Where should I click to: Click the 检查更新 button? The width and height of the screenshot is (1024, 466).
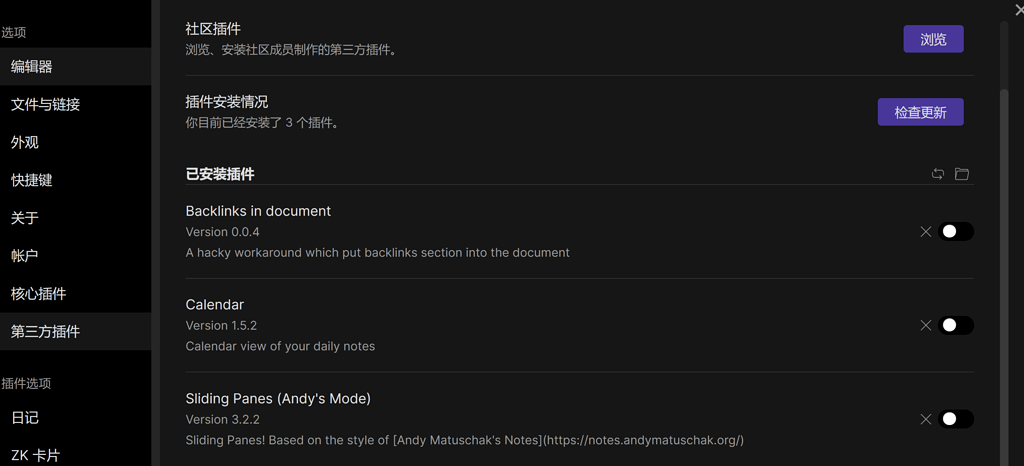pyautogui.click(x=920, y=112)
